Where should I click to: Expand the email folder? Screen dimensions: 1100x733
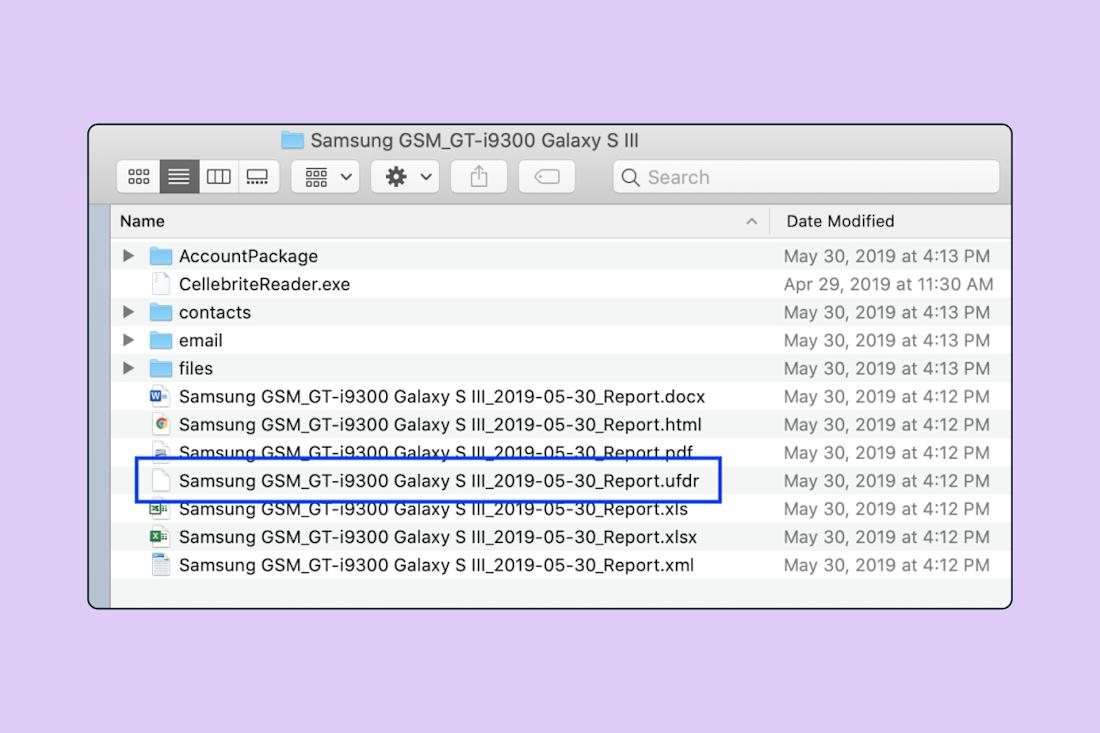coord(128,340)
